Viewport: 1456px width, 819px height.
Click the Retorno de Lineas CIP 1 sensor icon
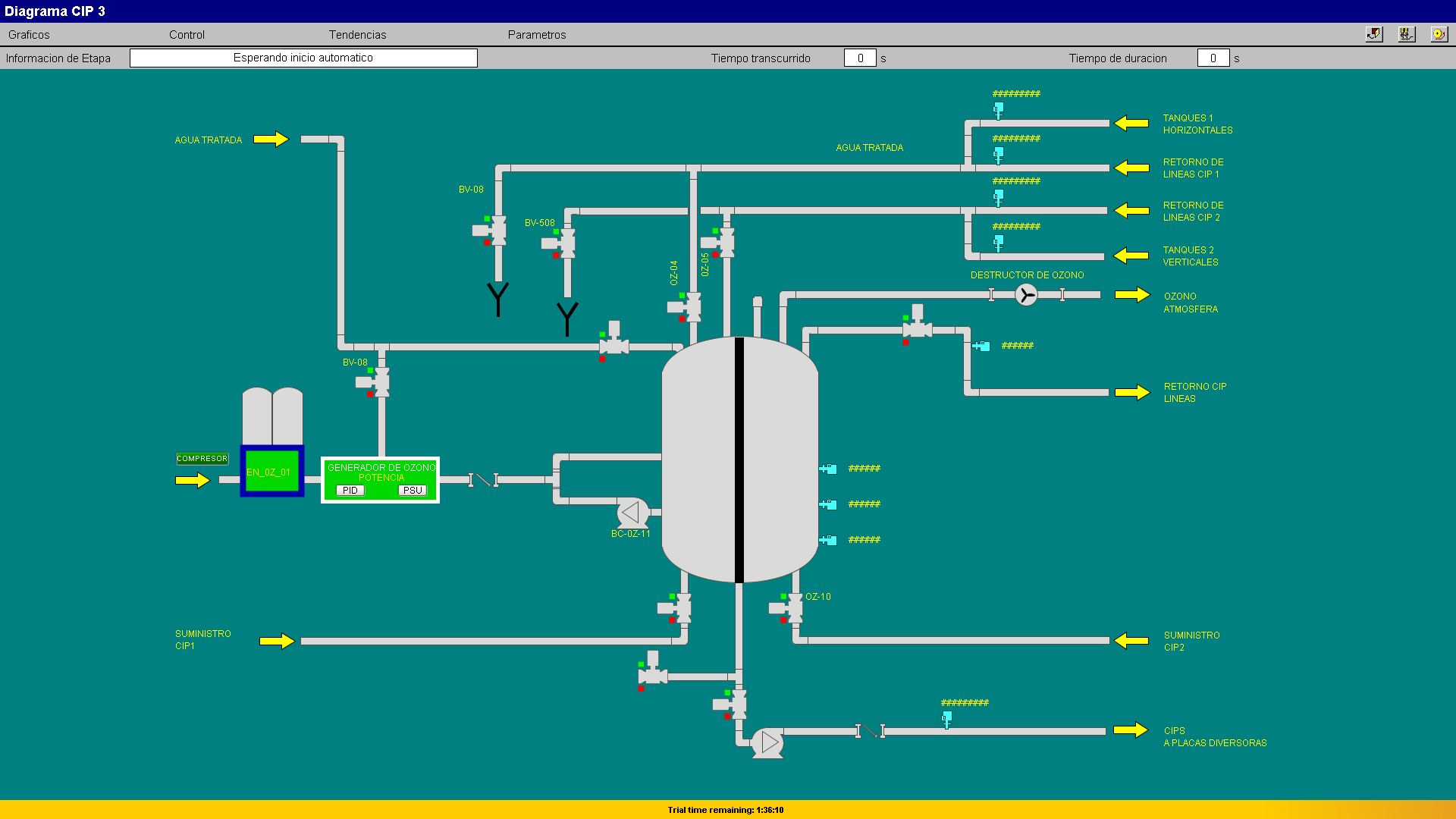(x=998, y=155)
